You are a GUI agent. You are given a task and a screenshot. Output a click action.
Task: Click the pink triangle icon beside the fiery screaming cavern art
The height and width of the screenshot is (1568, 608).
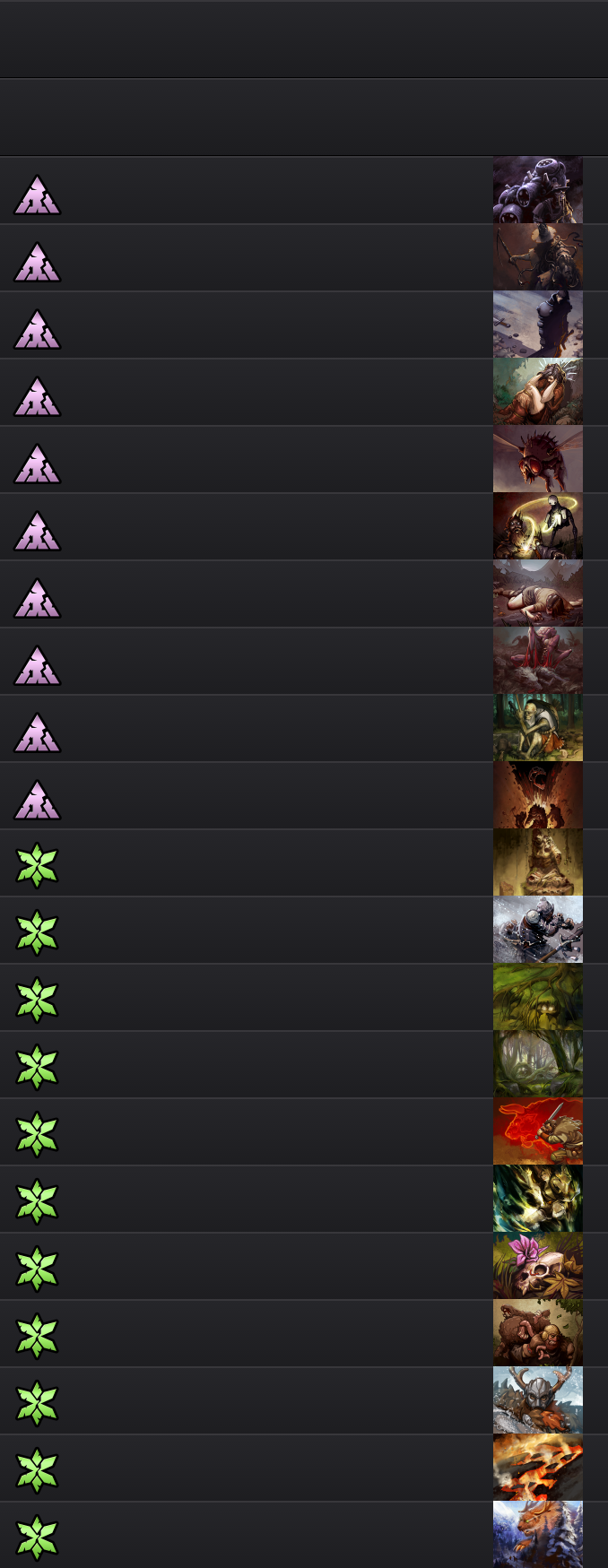click(x=37, y=801)
